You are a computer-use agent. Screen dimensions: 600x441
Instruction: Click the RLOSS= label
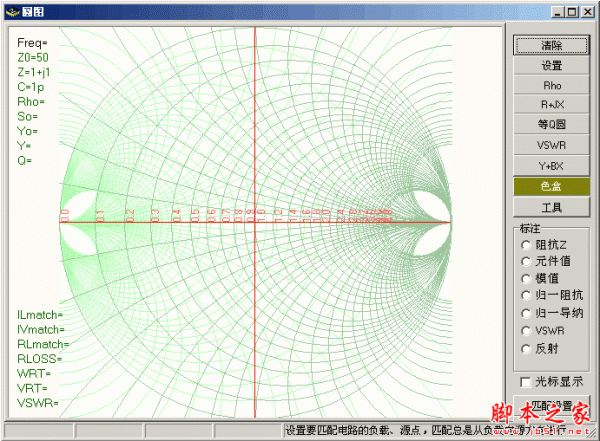point(39,359)
